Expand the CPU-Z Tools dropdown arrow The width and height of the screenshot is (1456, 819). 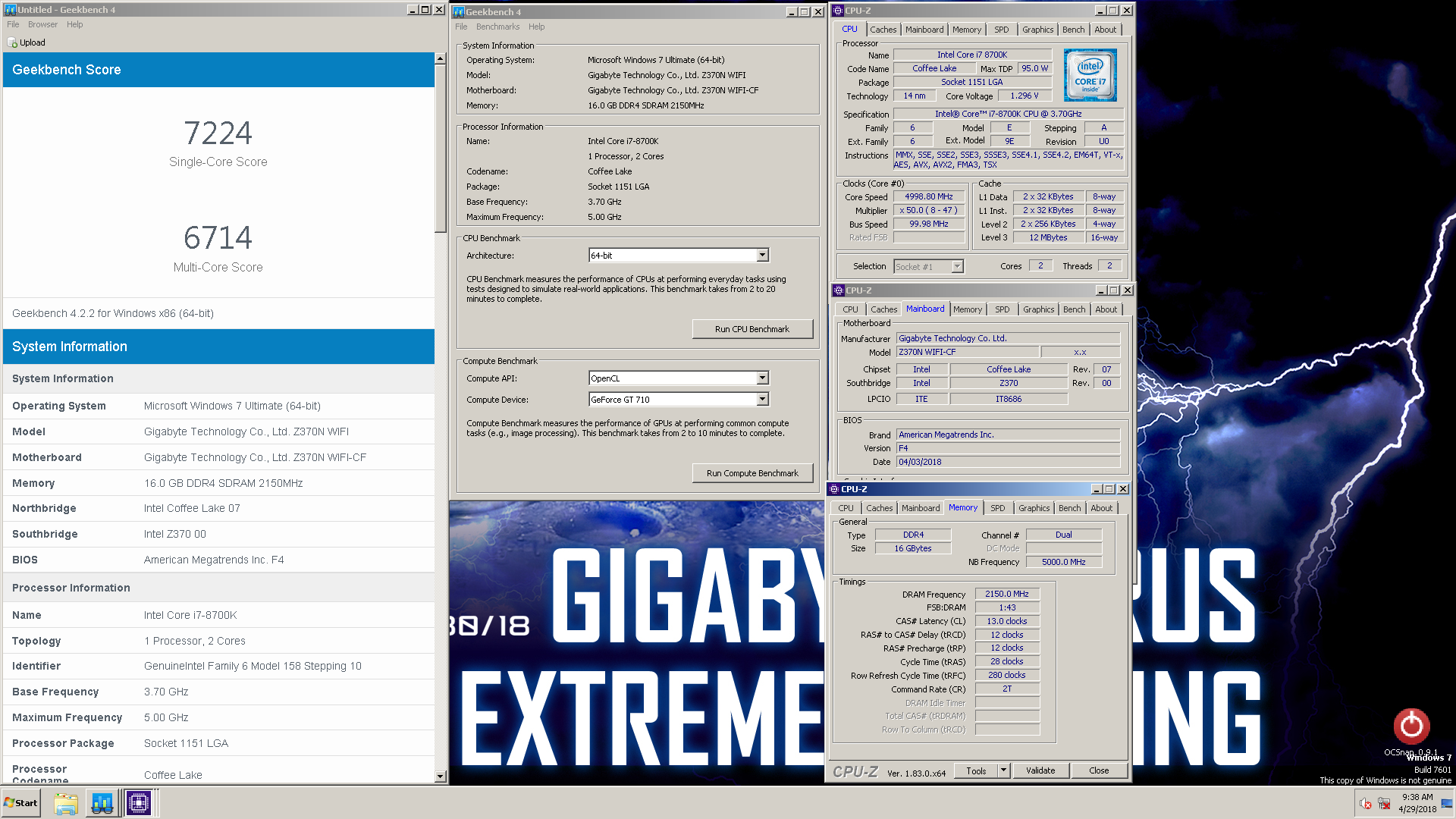[1003, 770]
